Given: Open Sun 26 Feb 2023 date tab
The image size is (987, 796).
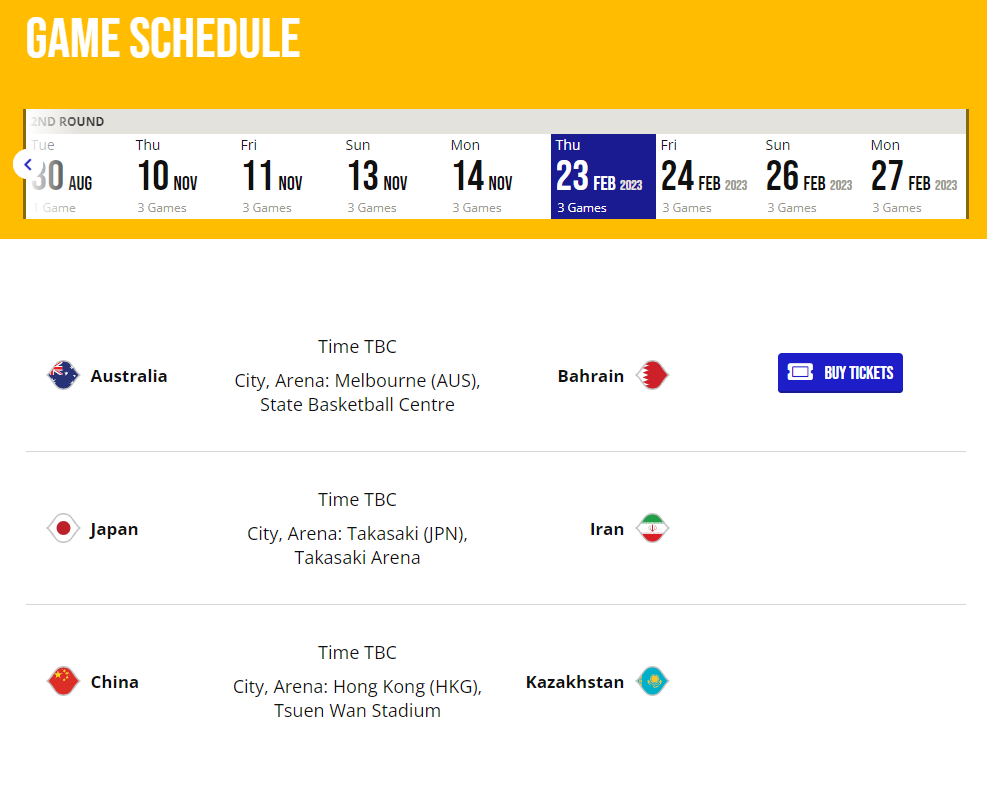Looking at the screenshot, I should point(813,176).
